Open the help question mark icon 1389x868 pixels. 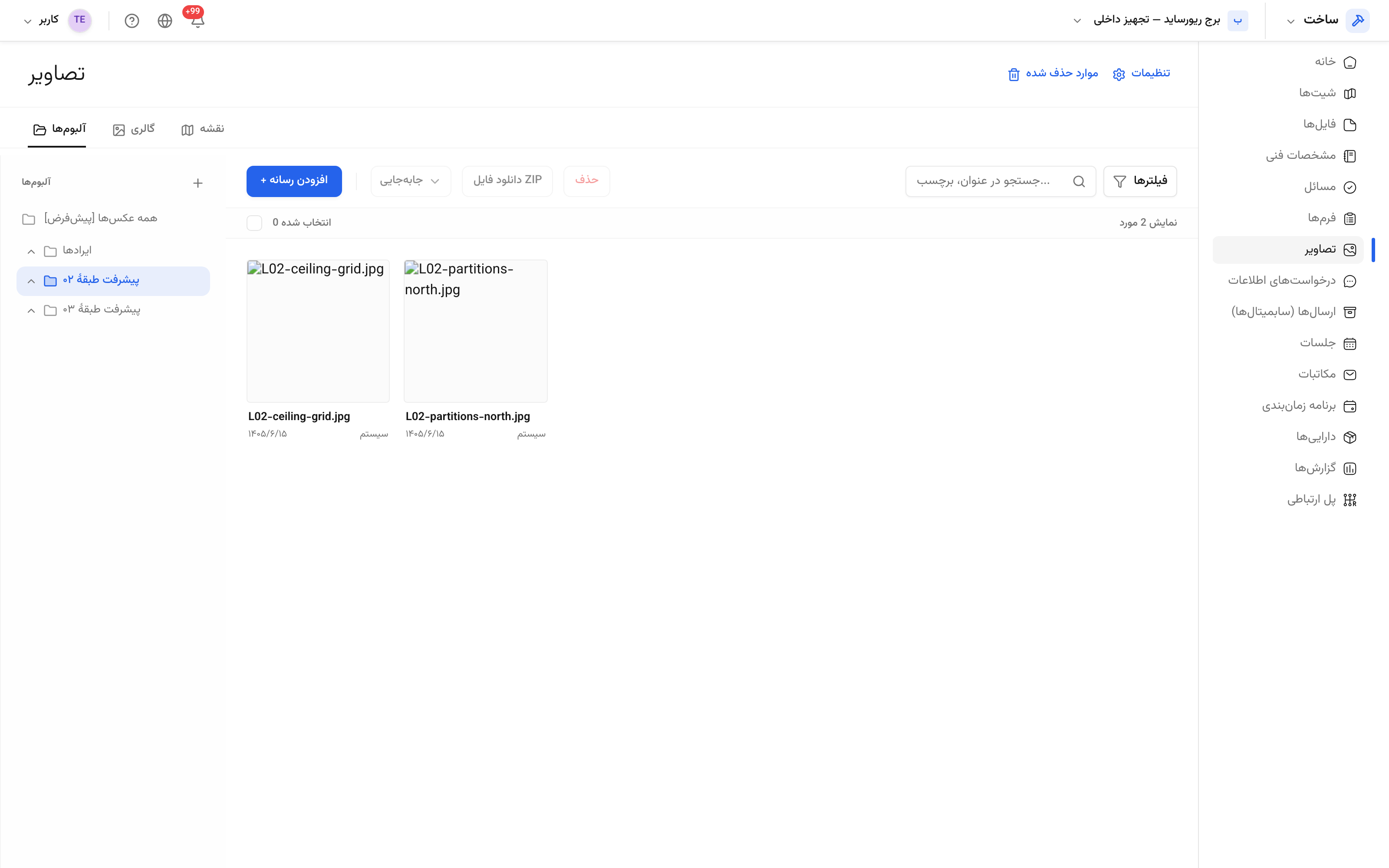point(132,21)
